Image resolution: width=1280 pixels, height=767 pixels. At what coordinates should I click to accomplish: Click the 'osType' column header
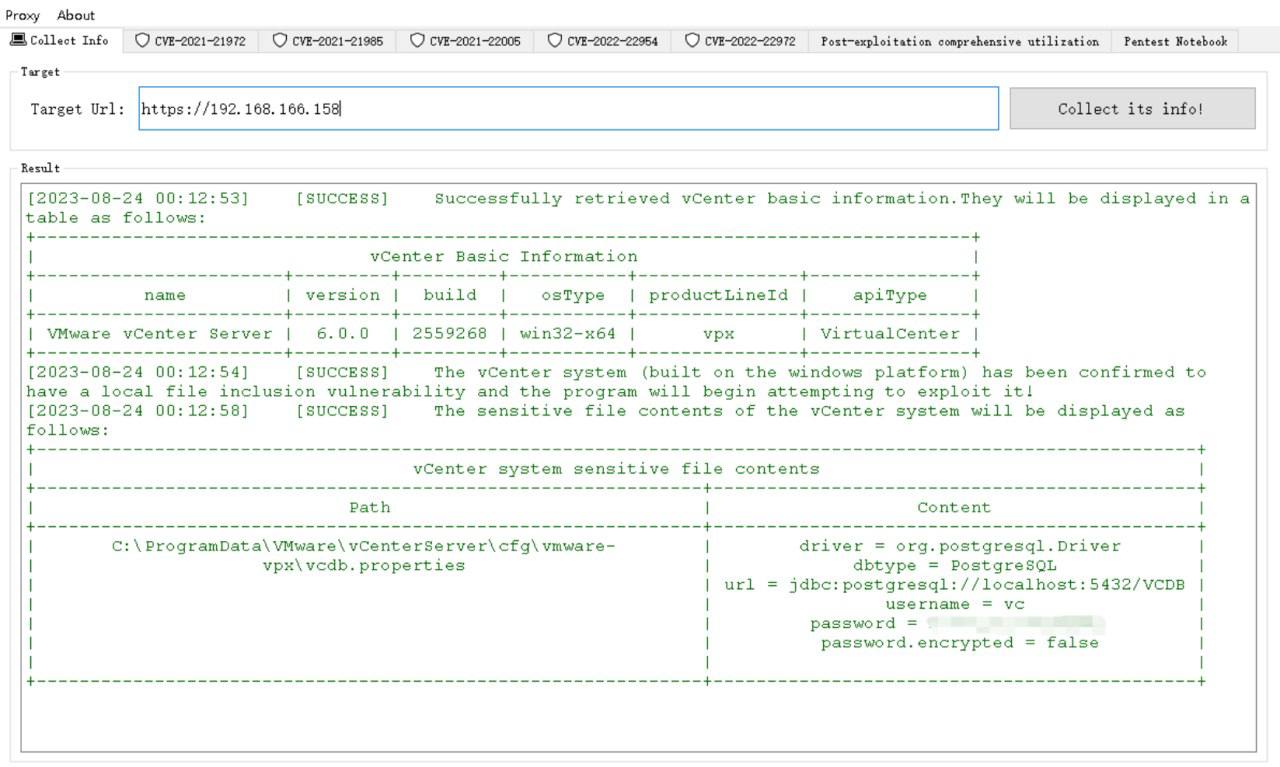(572, 295)
